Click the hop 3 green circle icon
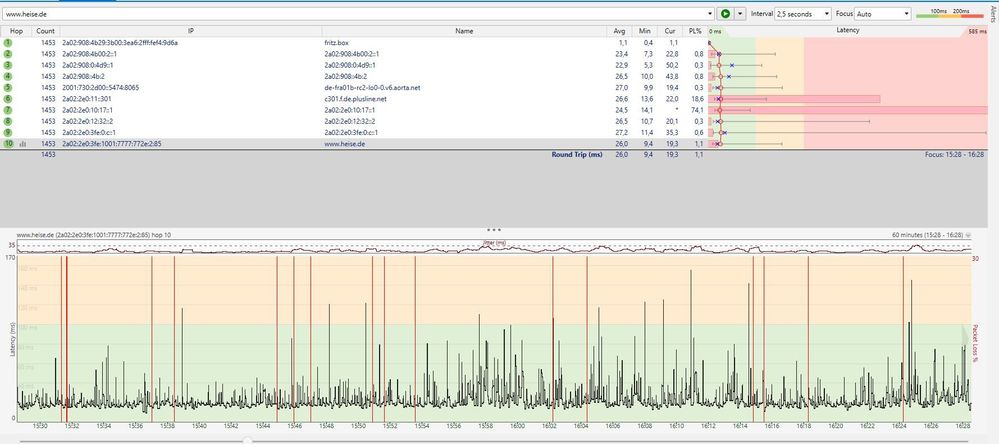Screen dimensions: 999x444 [x=7, y=65]
